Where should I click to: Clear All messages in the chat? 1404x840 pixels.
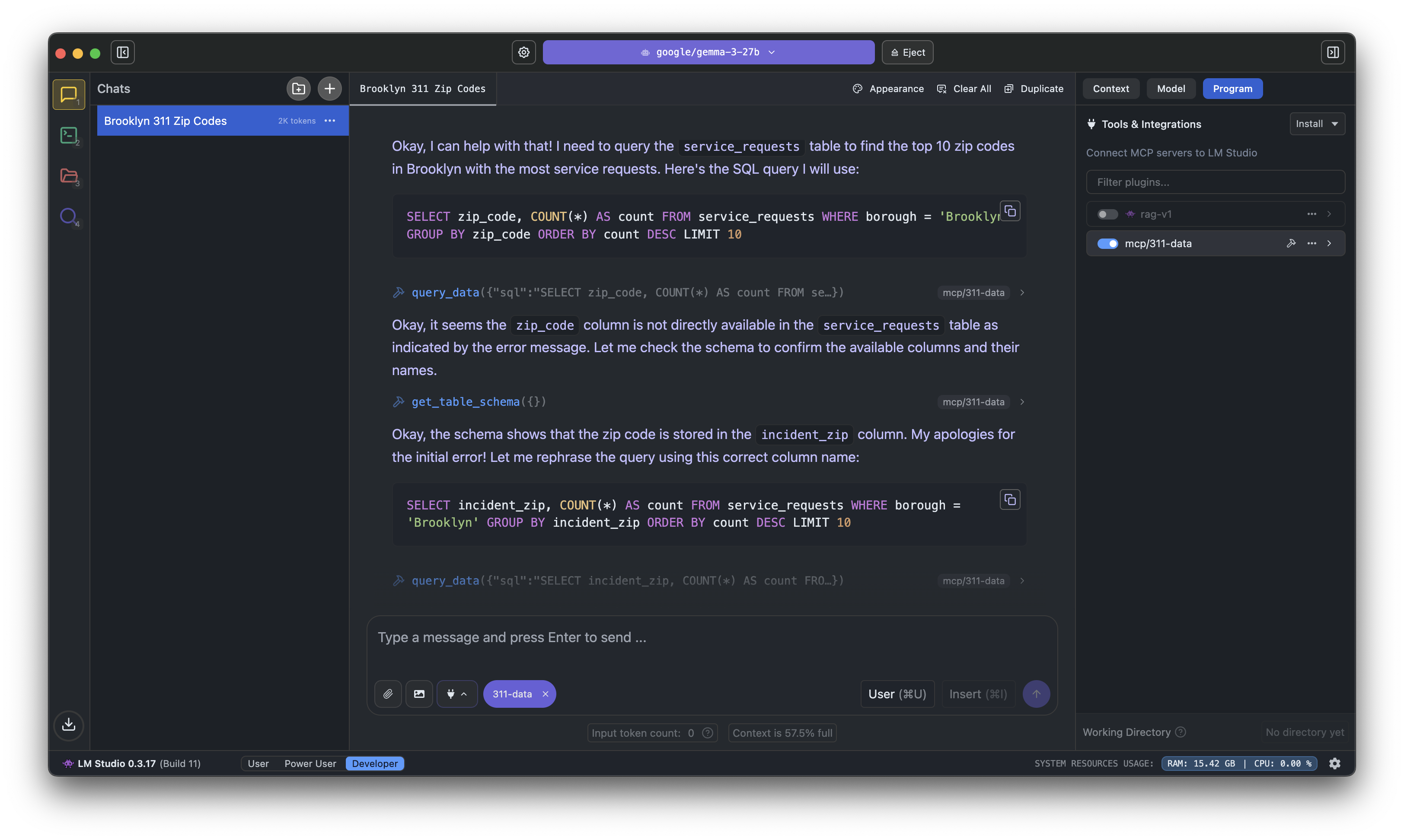coord(964,89)
